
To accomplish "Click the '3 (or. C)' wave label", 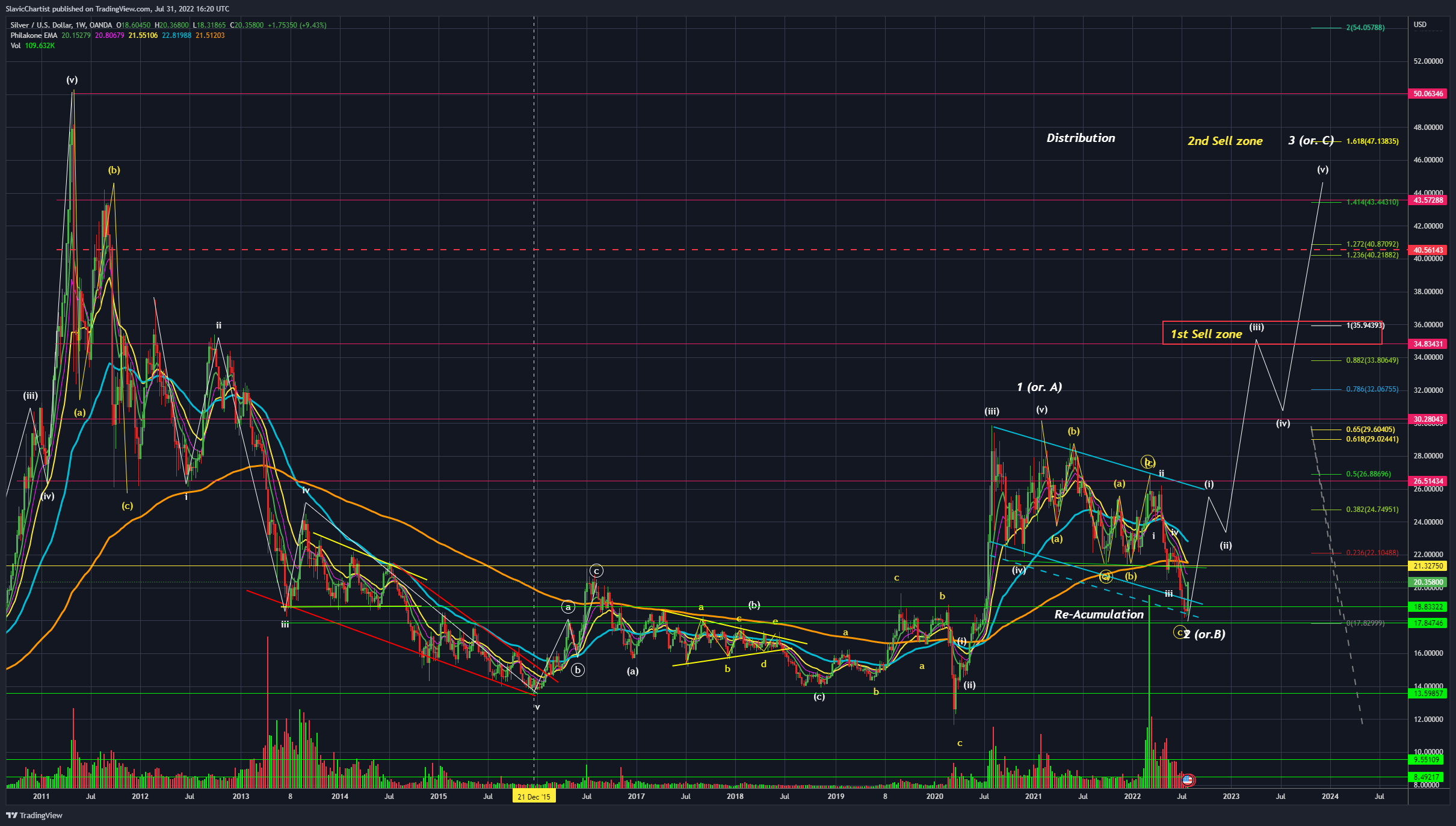I will click(x=1310, y=140).
